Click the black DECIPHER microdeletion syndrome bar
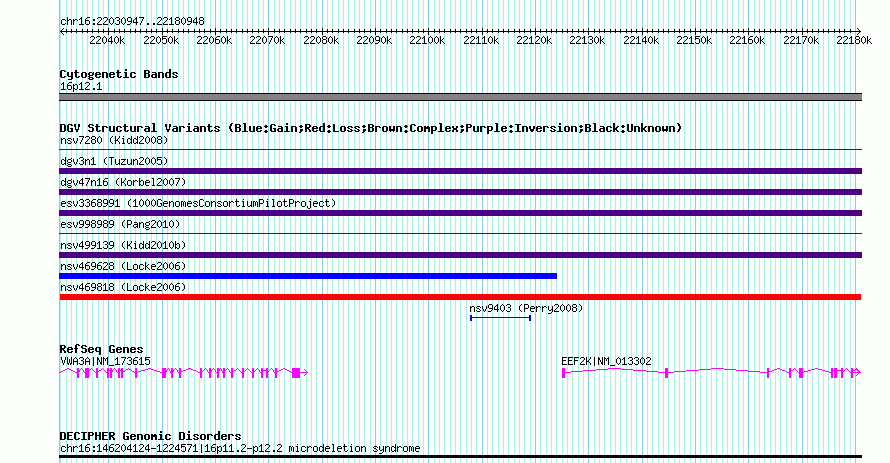The width and height of the screenshot is (890, 463). 460,457
